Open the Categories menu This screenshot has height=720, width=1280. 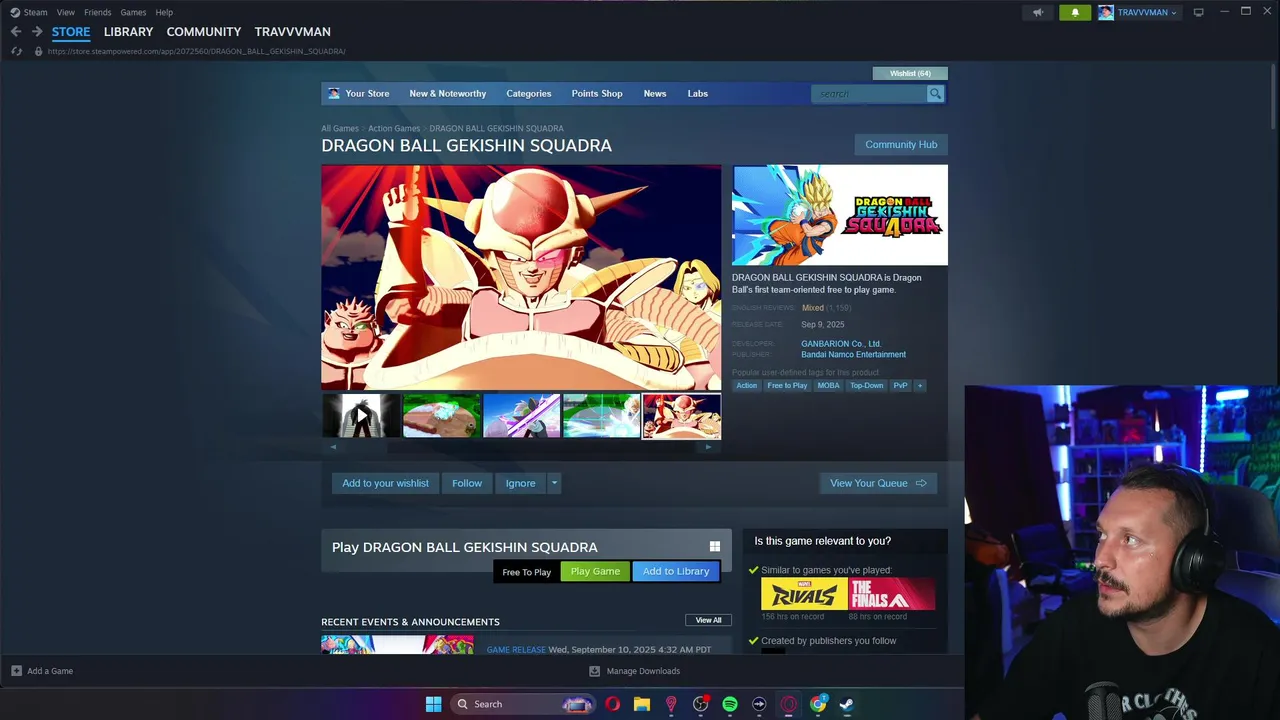click(x=528, y=94)
